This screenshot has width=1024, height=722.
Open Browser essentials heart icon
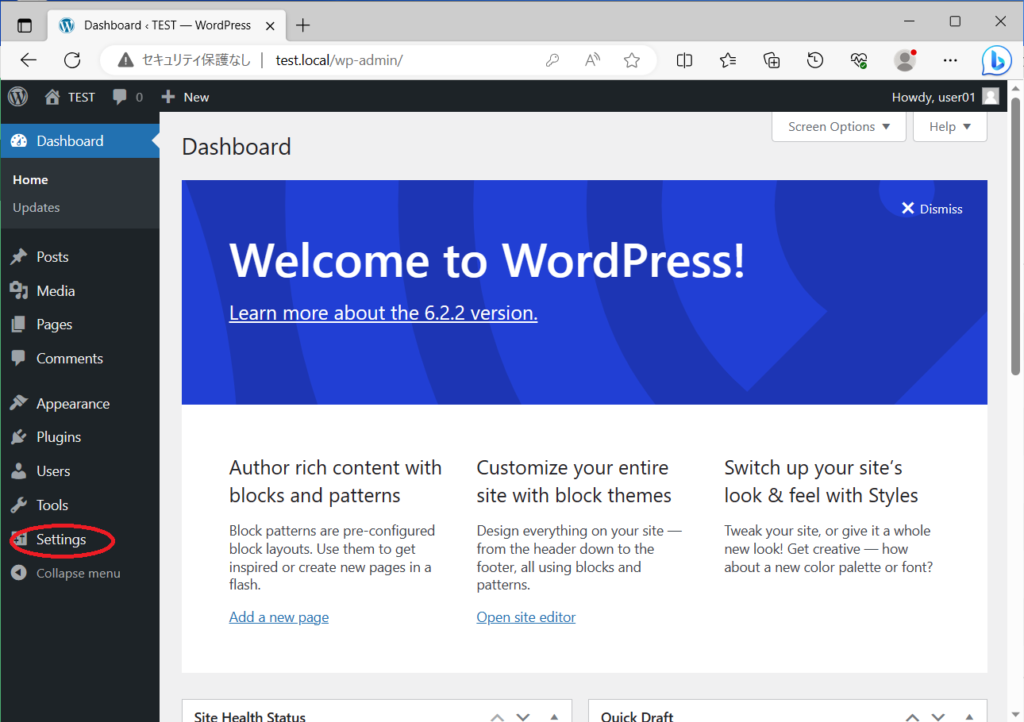pyautogui.click(x=859, y=60)
